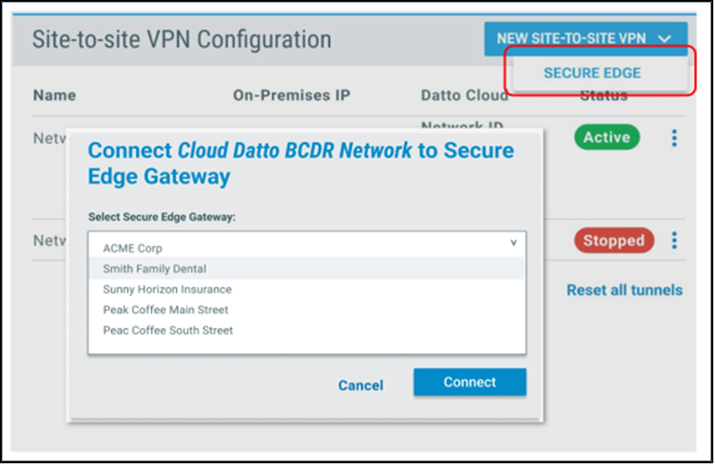
Task: Collapse the Secure Edge Gateway list arrow
Action: 513,243
